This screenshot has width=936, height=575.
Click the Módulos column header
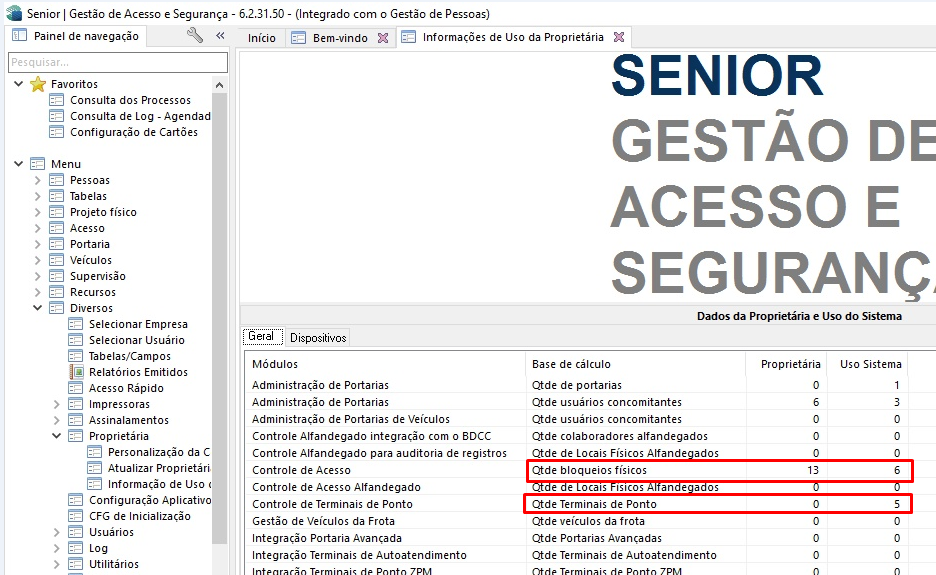385,364
